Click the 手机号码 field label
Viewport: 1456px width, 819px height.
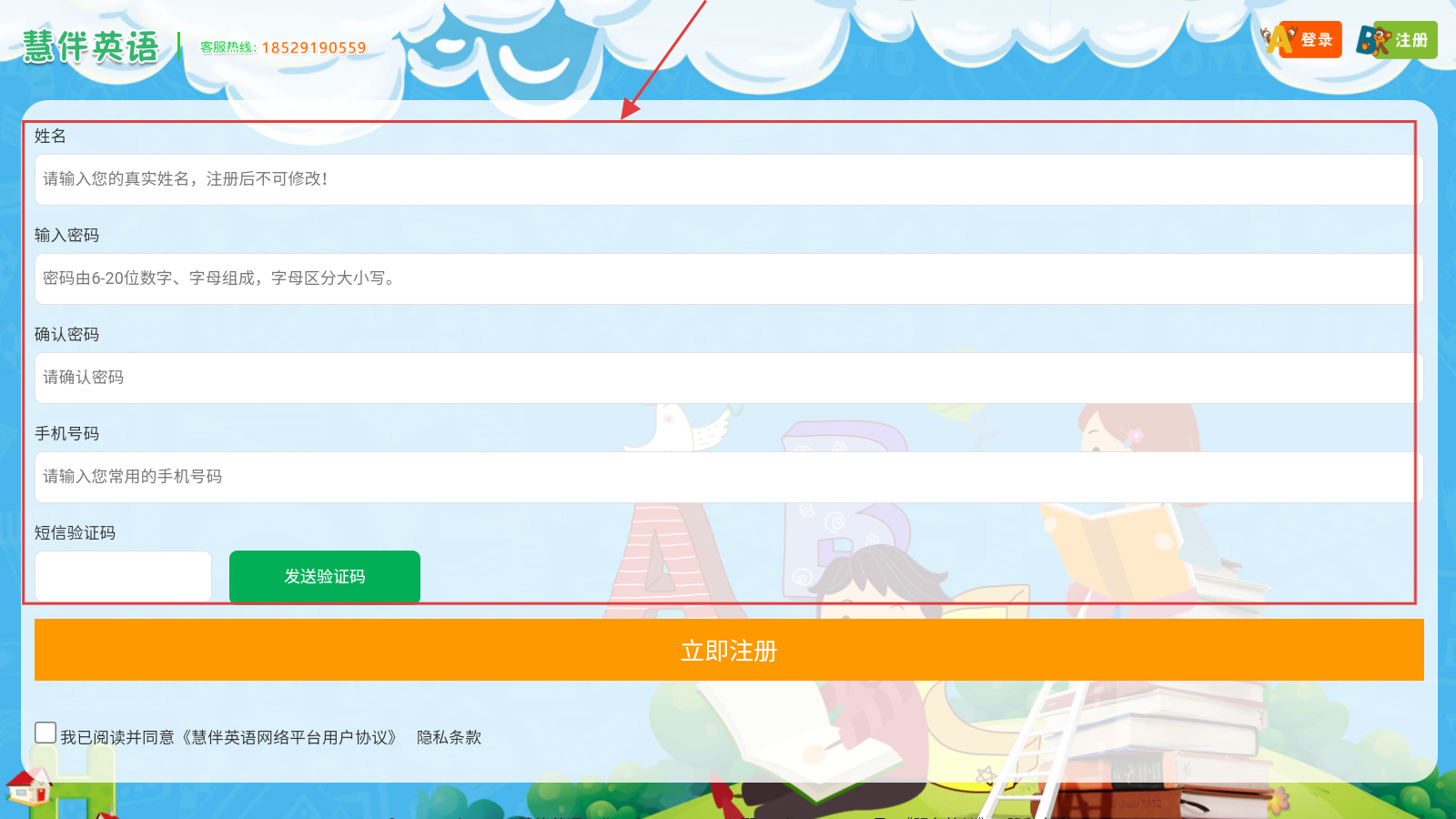pyautogui.click(x=66, y=433)
